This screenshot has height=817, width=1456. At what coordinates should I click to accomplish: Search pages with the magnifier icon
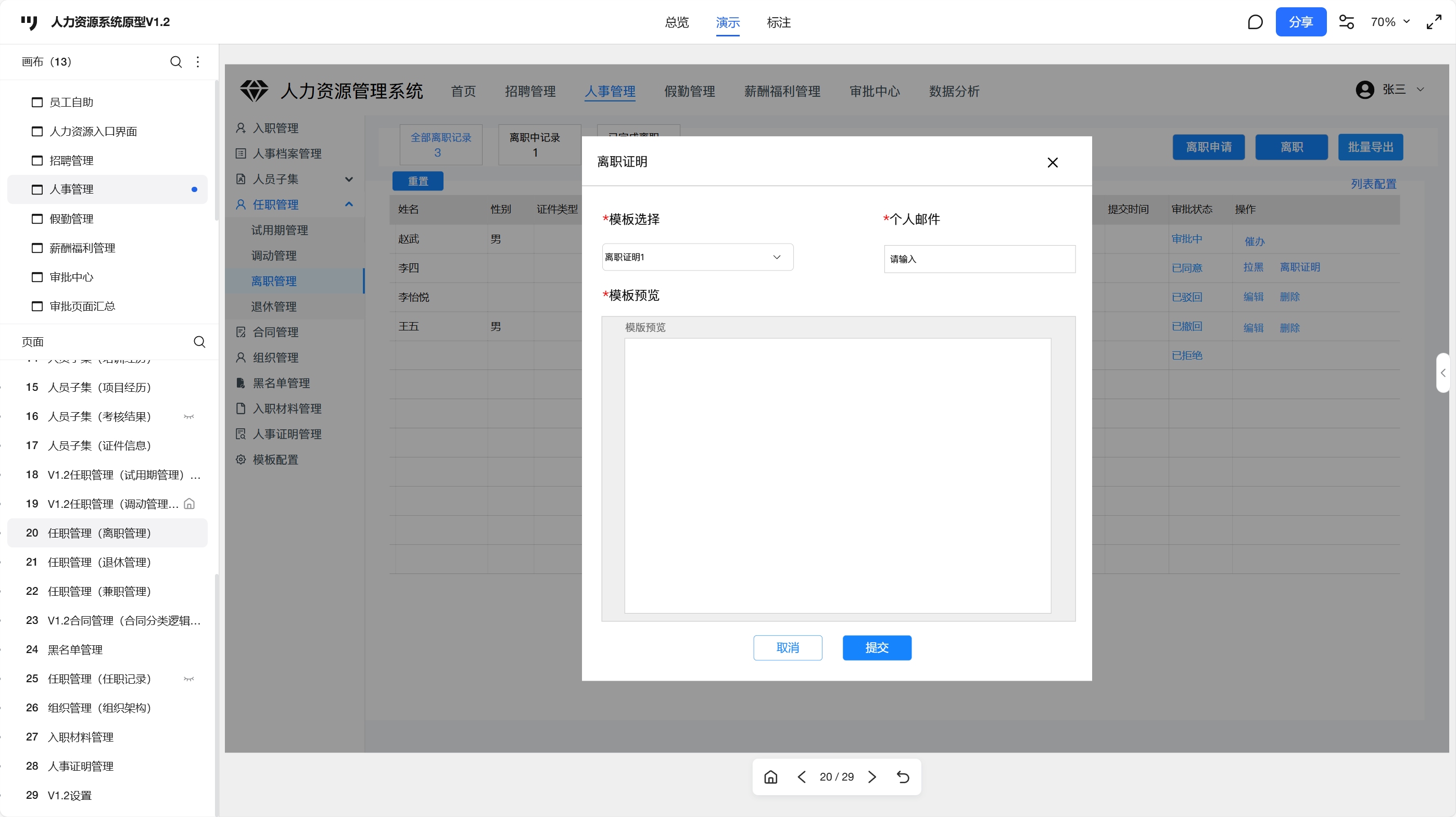(199, 342)
